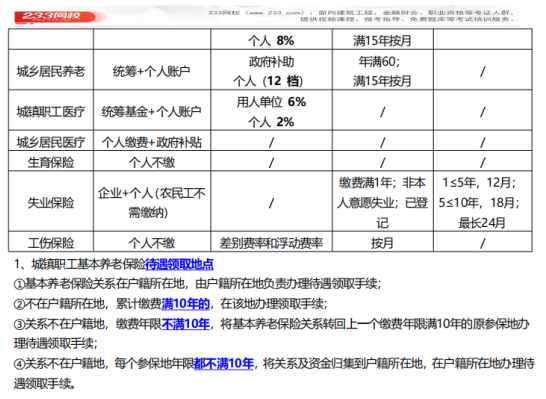Click the 满10年的 highlighted link
The image size is (546, 399).
click(x=186, y=304)
